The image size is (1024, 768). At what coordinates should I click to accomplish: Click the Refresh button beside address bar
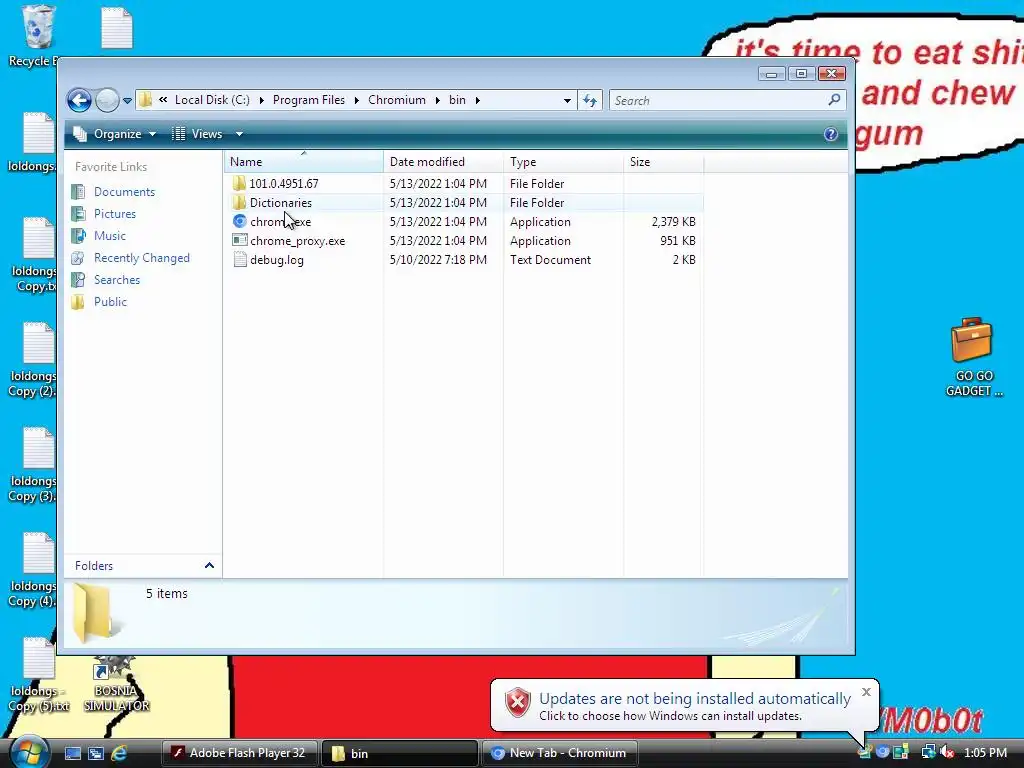(590, 101)
